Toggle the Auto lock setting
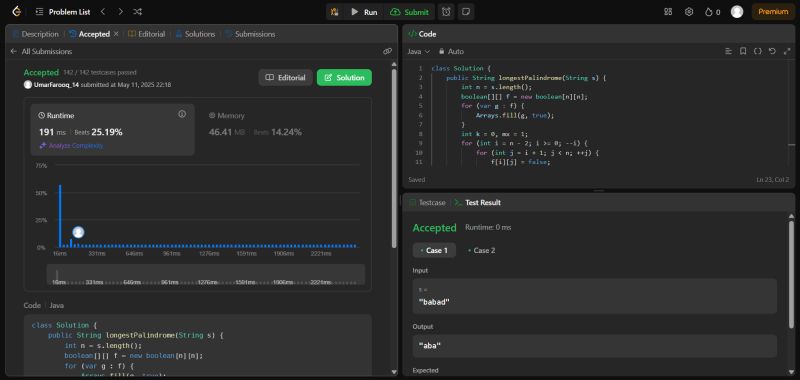 coord(452,52)
